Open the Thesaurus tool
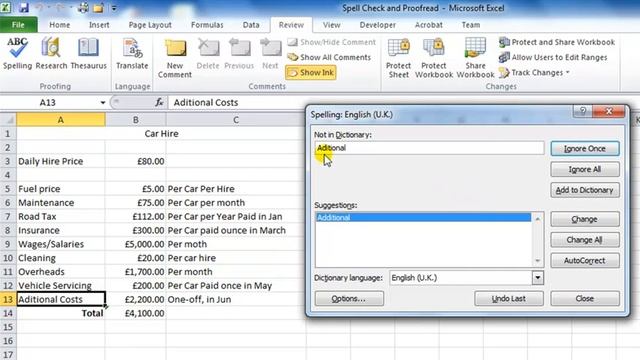Viewport: 640px width, 360px height. [x=88, y=53]
